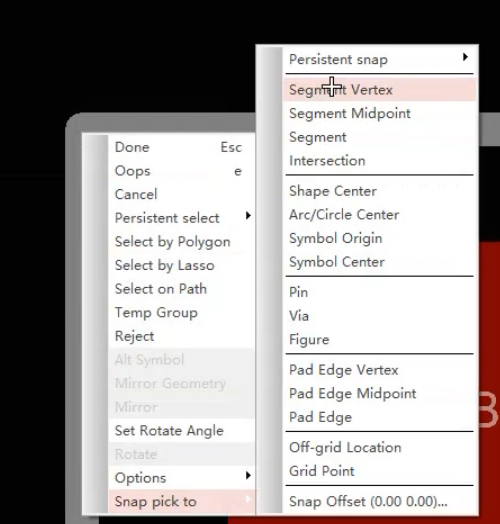Open Set Rotate Angle entry
This screenshot has height=524, width=500.
pyautogui.click(x=181, y=431)
